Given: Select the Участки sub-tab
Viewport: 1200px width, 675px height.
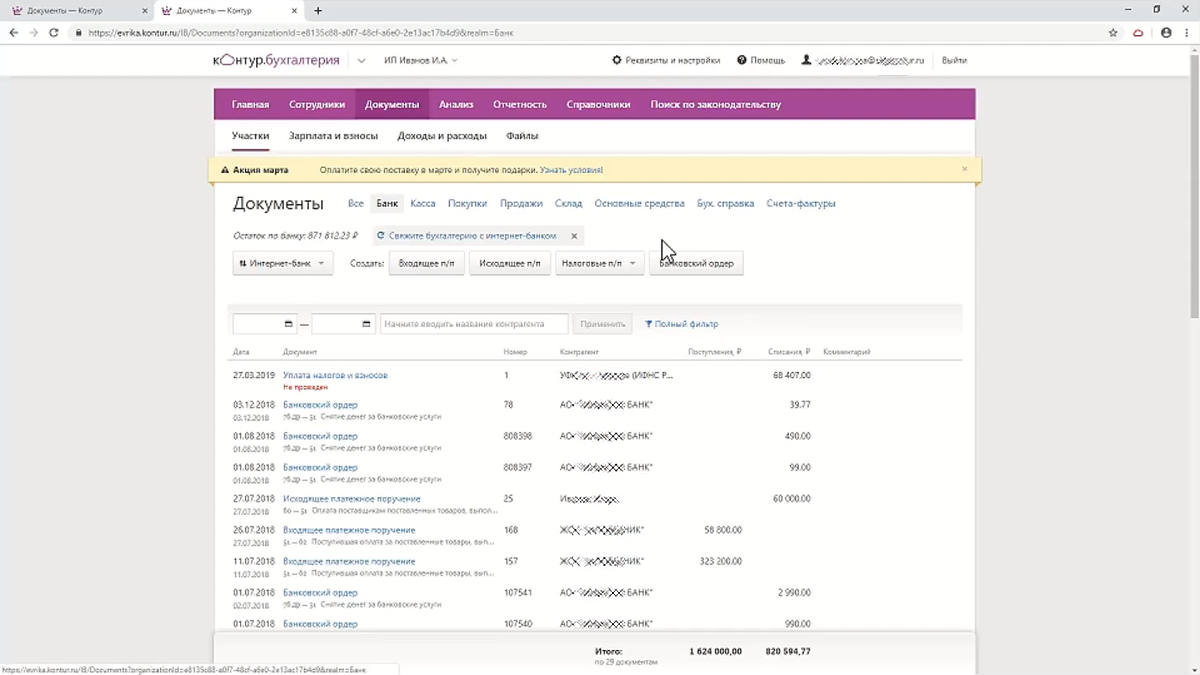Looking at the screenshot, I should [x=251, y=136].
